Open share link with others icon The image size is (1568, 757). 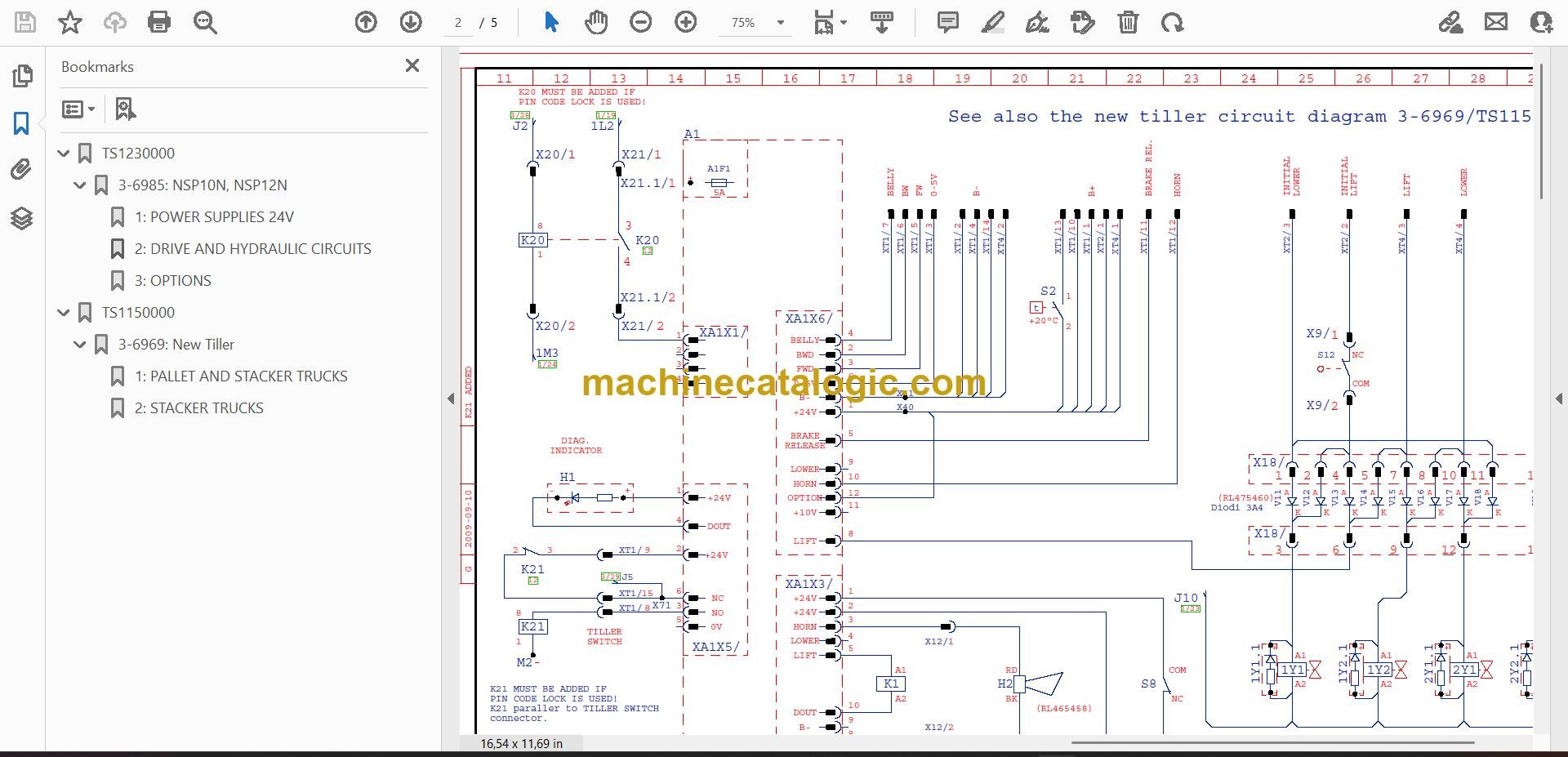1451,22
